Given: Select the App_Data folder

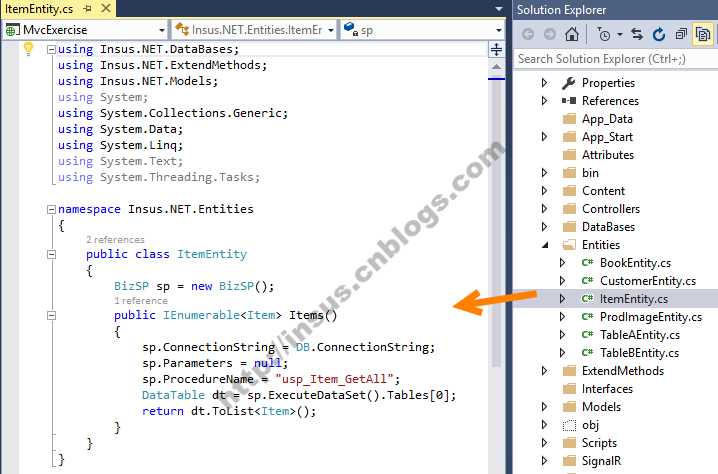Looking at the screenshot, I should (607, 119).
